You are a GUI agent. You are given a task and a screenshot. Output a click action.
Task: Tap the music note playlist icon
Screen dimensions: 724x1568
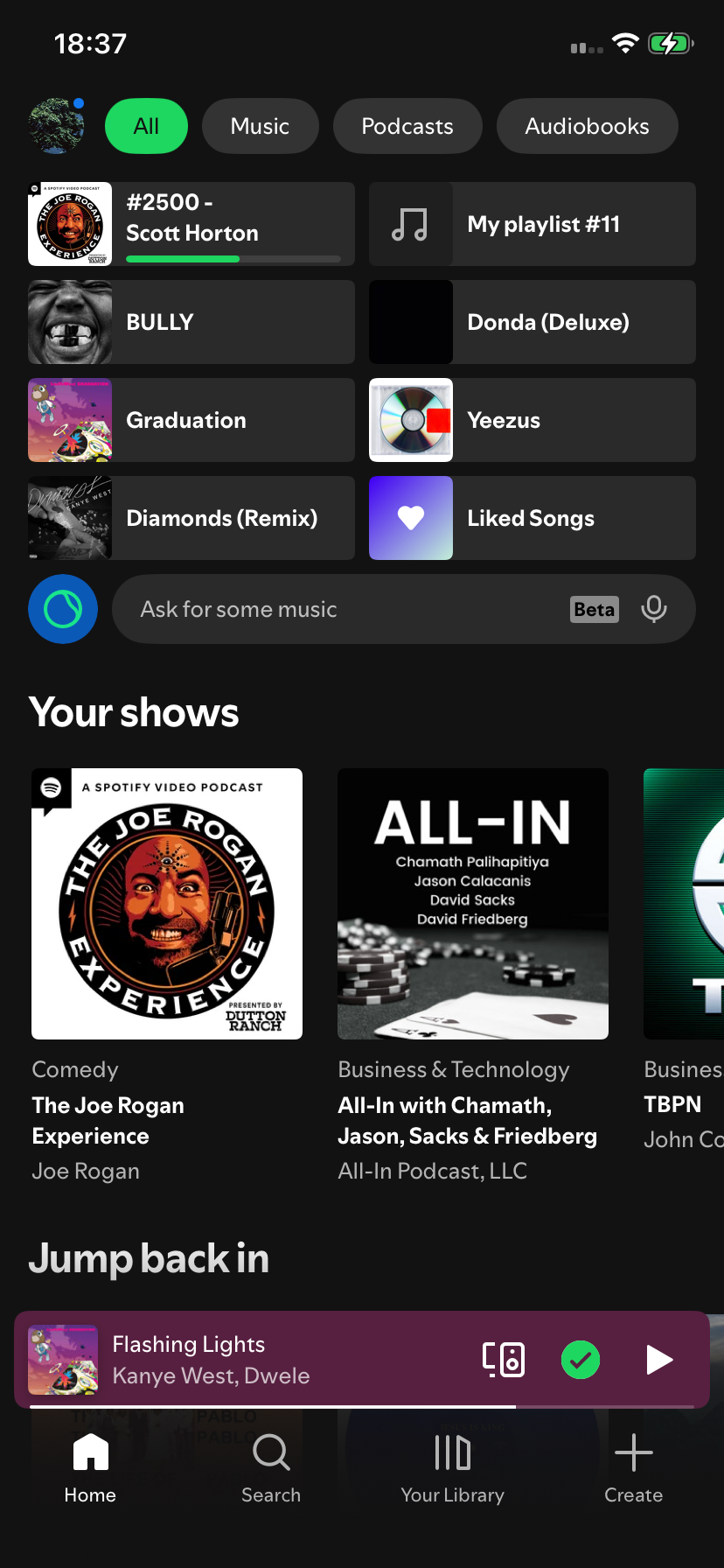410,224
